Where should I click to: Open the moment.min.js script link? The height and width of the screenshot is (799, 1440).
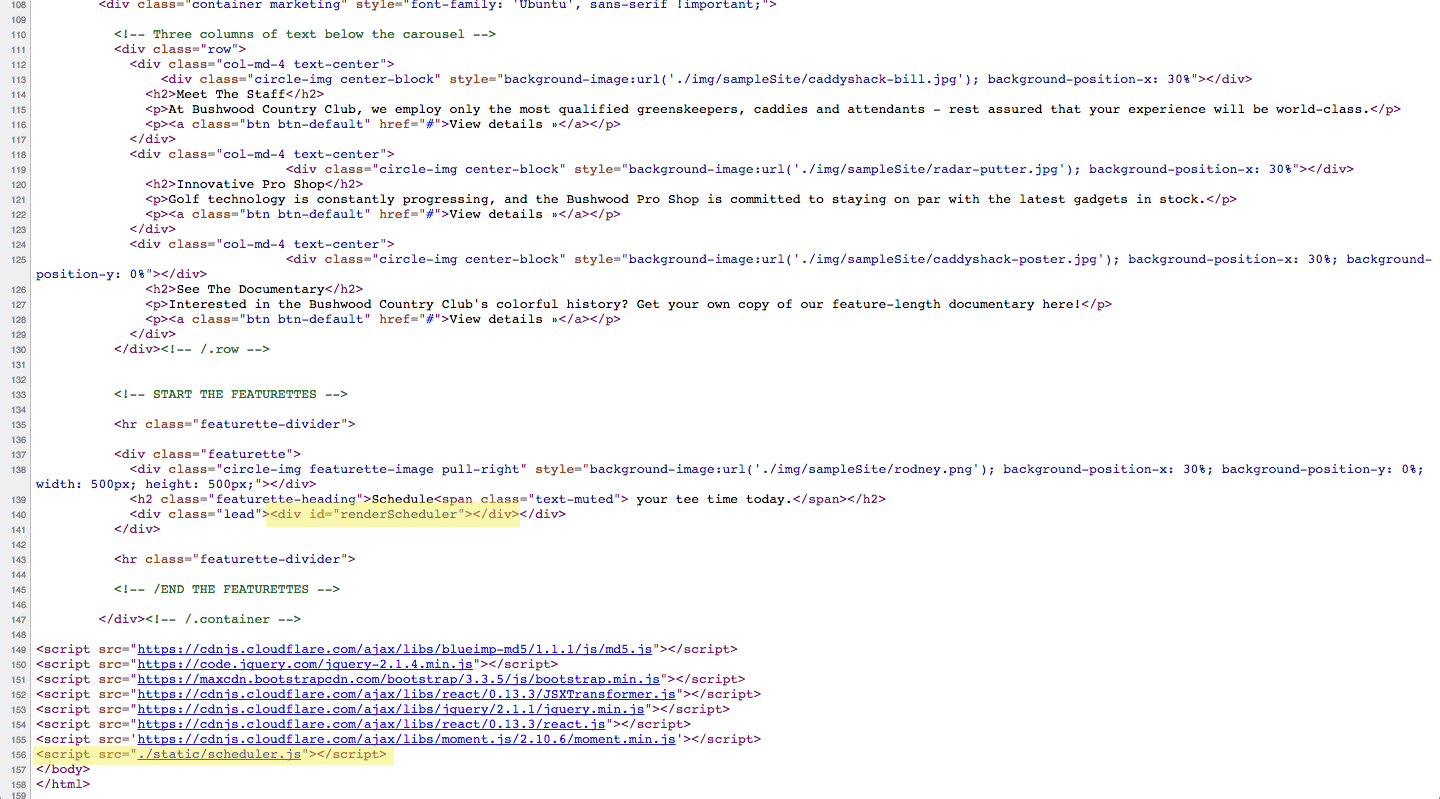click(407, 739)
